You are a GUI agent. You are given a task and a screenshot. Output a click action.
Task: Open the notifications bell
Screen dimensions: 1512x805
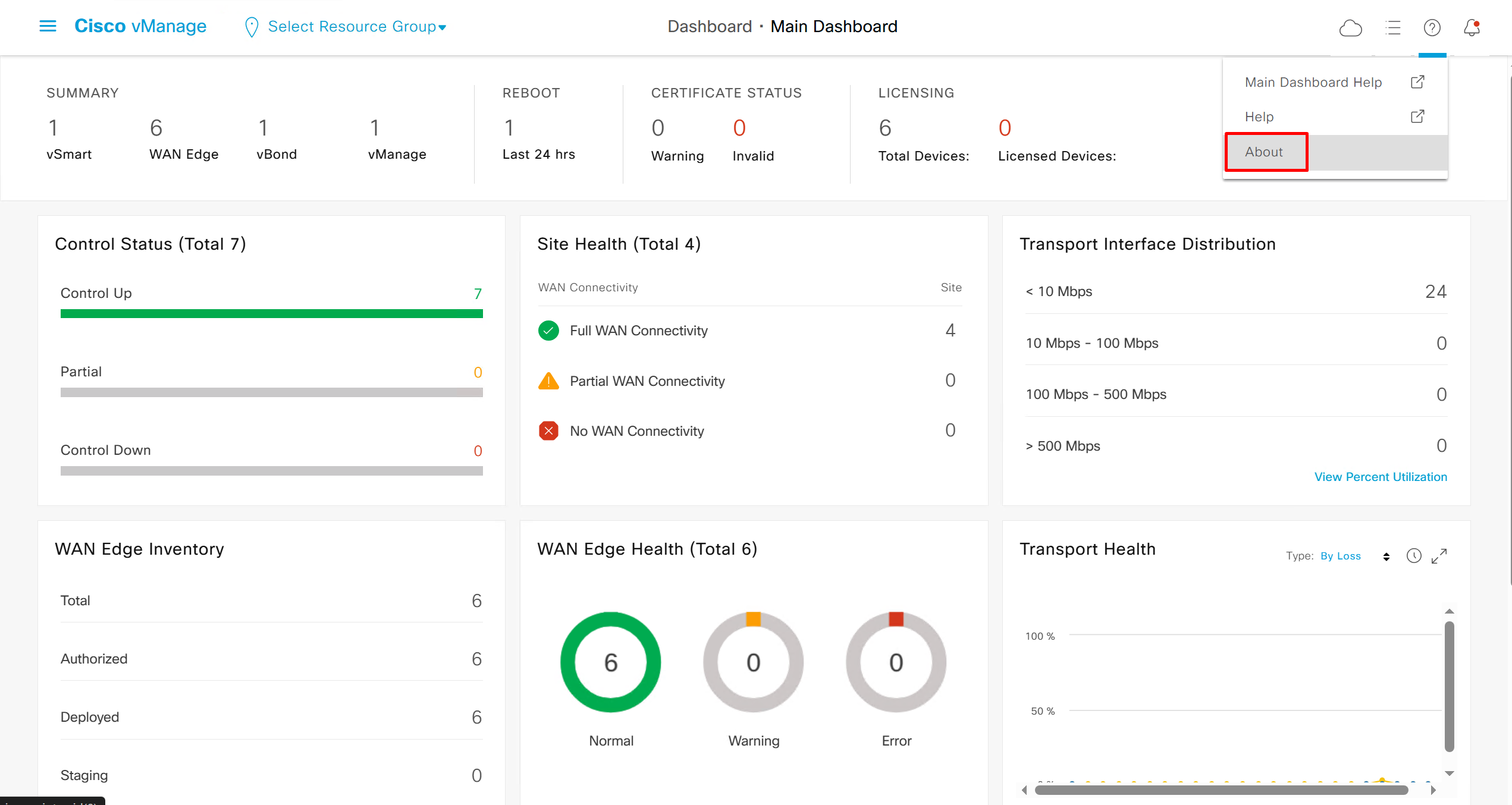(1472, 27)
